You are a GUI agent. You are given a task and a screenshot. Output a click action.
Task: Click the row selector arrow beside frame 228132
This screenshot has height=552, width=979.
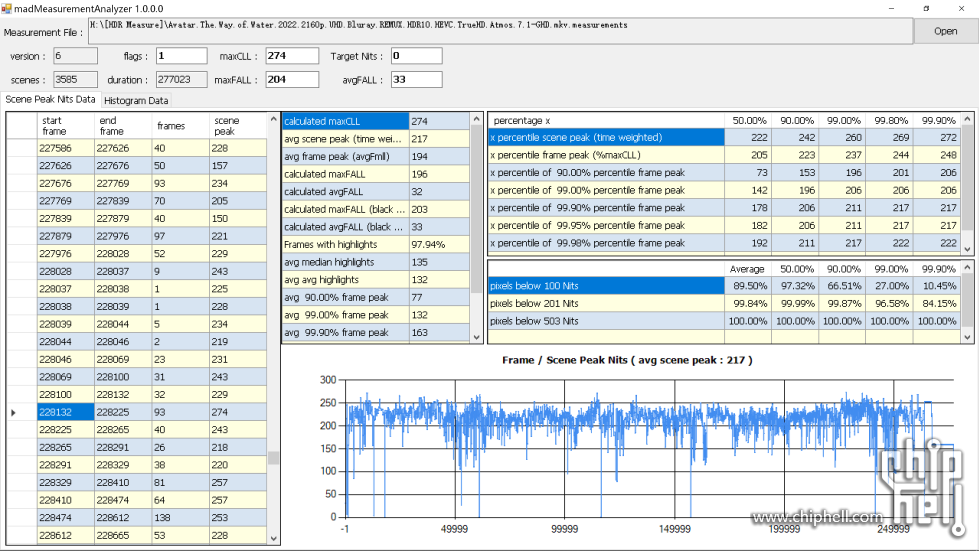pos(13,412)
